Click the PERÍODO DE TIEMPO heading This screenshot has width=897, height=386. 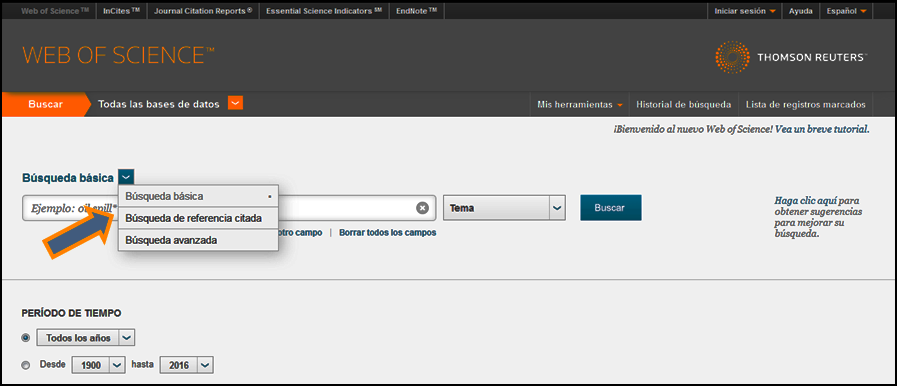(72, 313)
